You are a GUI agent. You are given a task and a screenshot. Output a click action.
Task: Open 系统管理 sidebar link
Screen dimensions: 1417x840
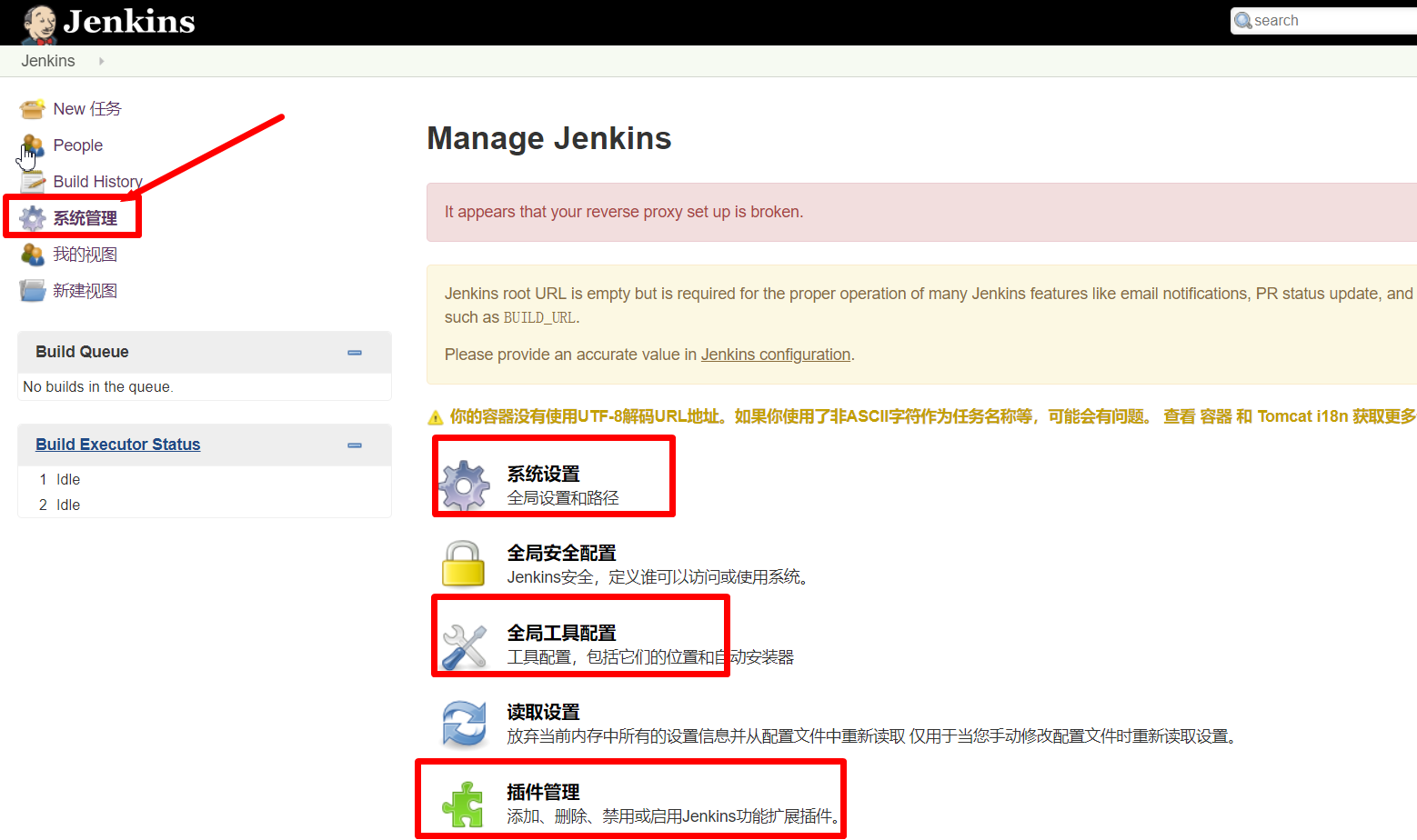click(x=85, y=218)
